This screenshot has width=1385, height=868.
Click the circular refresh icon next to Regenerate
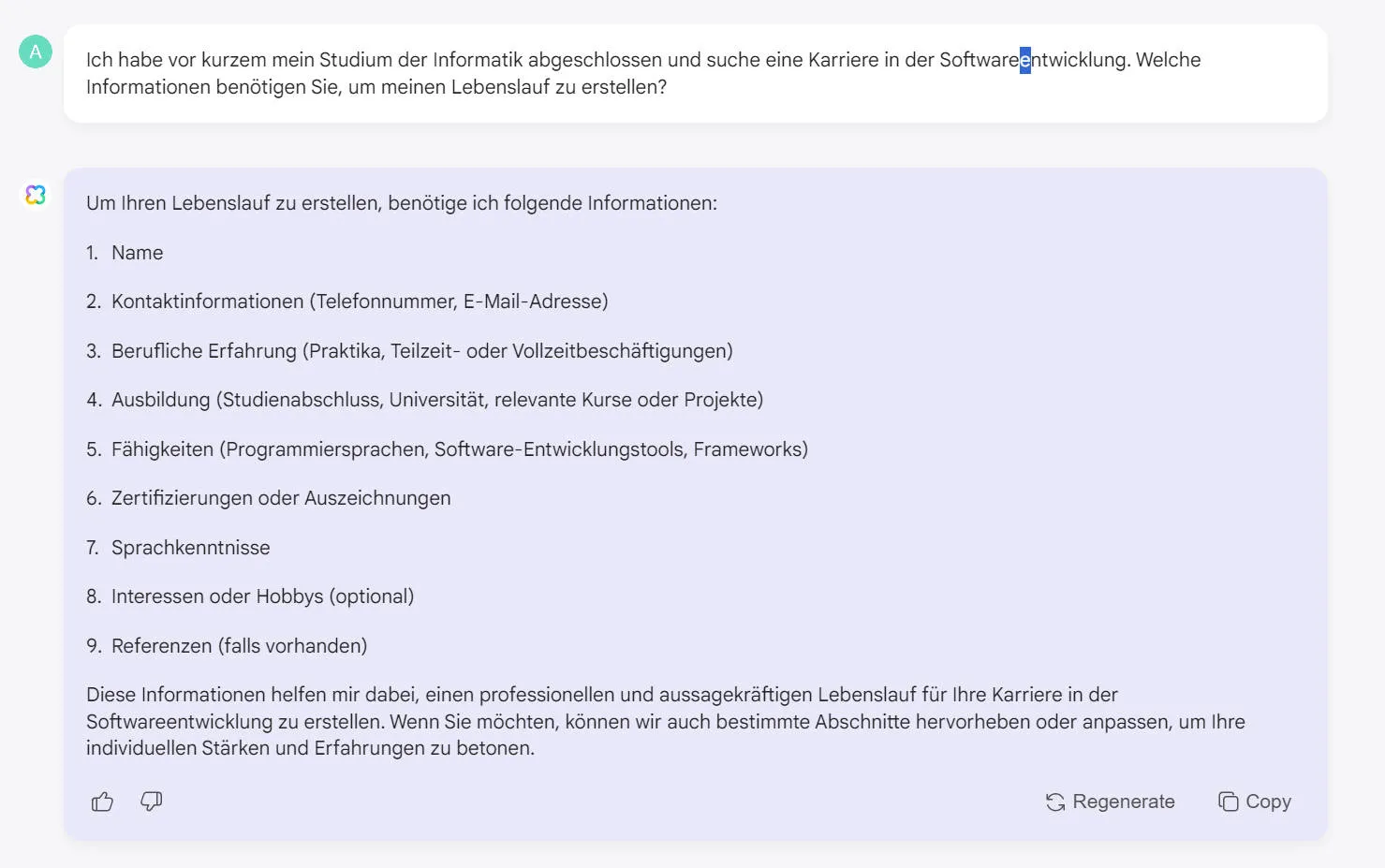click(1054, 802)
